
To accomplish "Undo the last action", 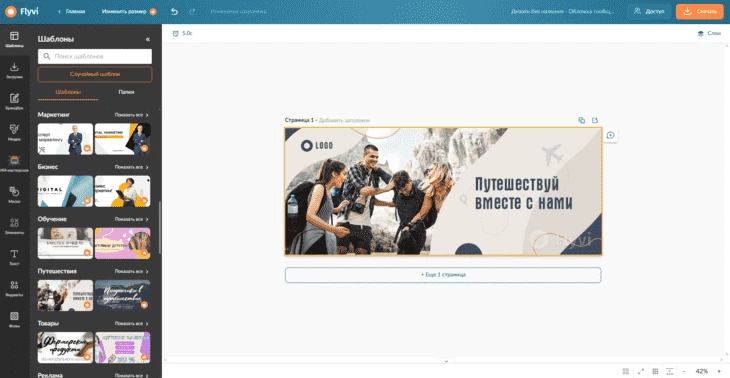I will [175, 12].
